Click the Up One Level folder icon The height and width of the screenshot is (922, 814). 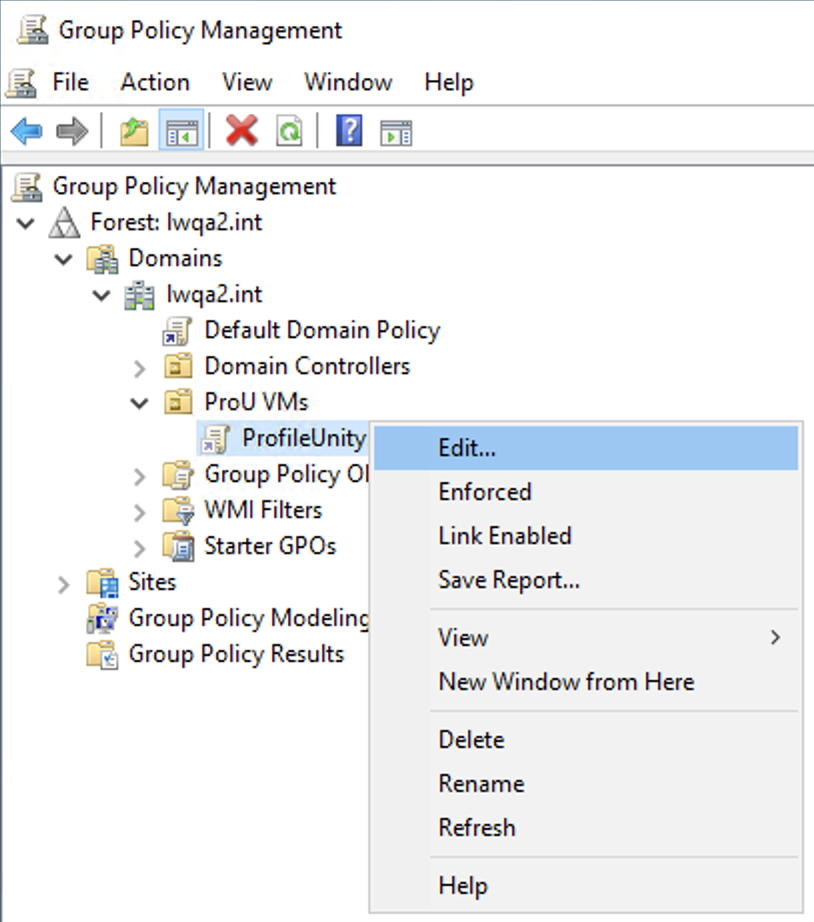(134, 131)
